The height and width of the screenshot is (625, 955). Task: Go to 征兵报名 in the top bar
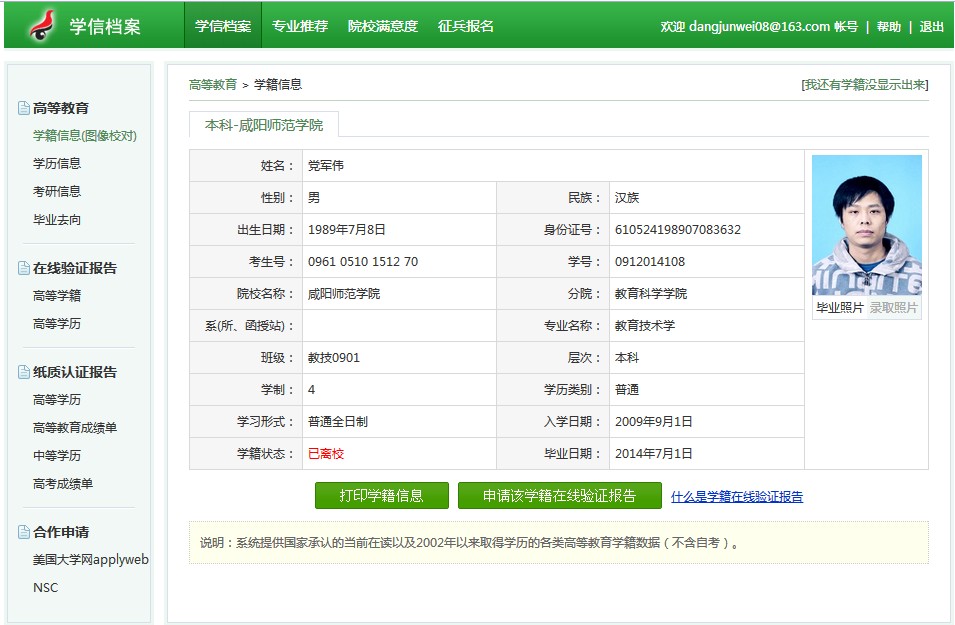[x=466, y=26]
